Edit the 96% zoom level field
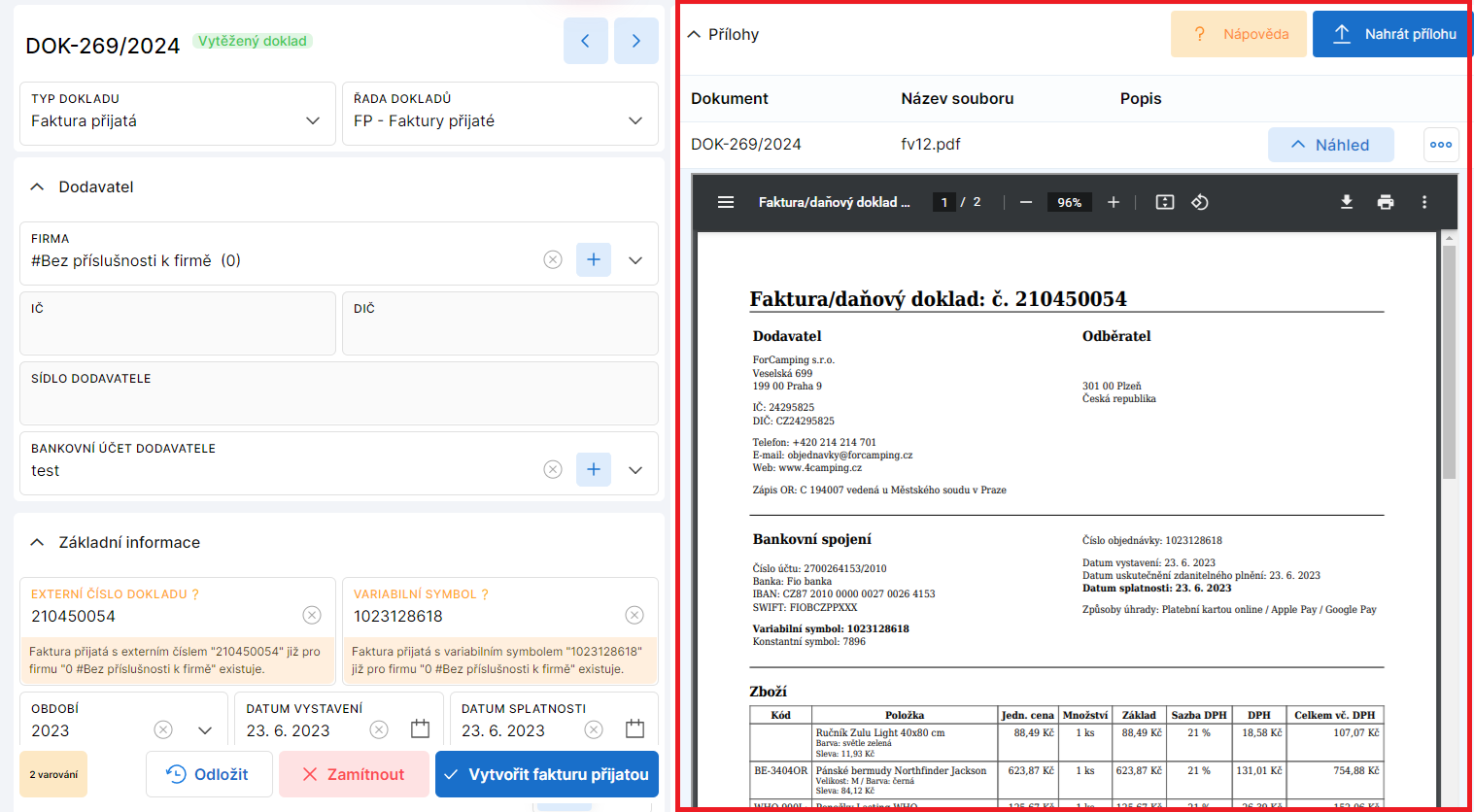The image size is (1474, 812). 1069,202
